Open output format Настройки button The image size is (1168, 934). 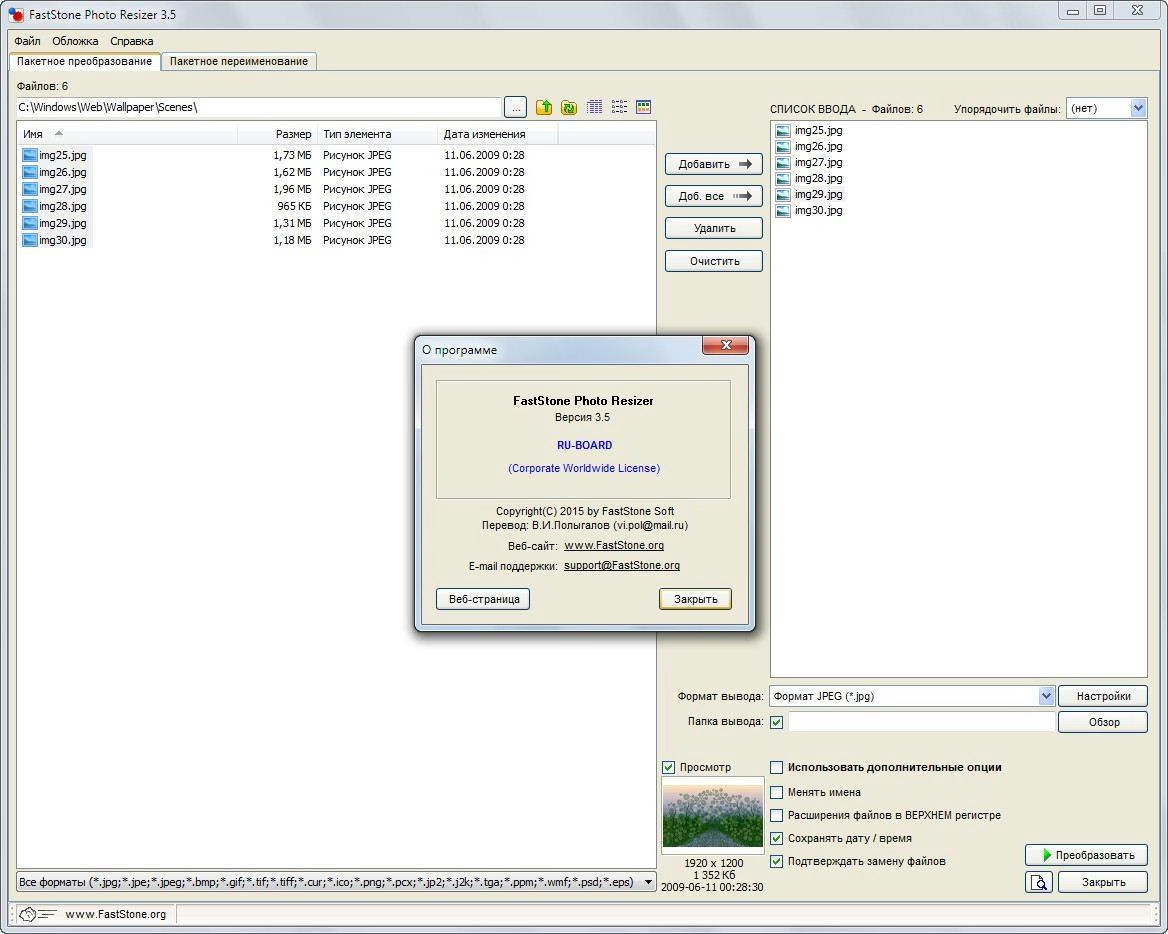click(x=1103, y=696)
